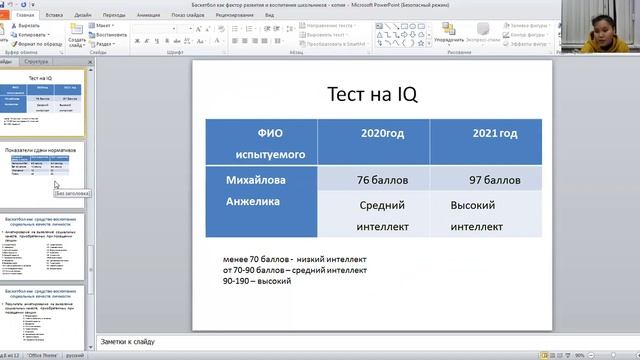Toggle Underline (Ч) formatting
This screenshot has height=360, width=640.
coord(157,41)
